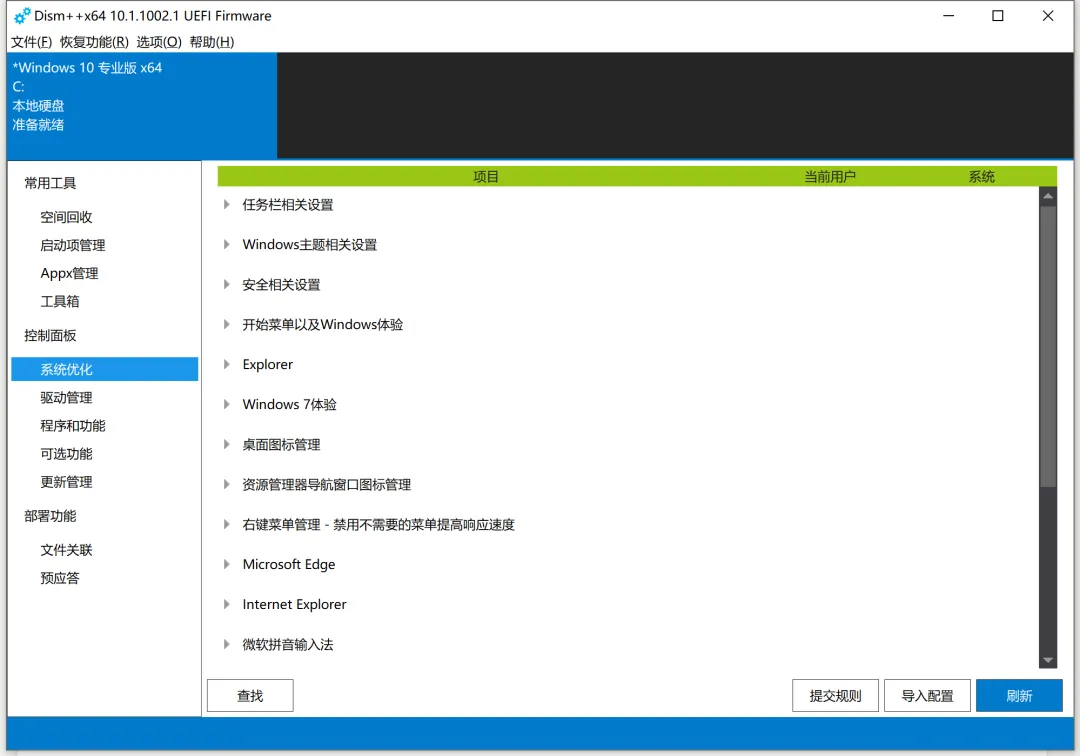Expand the Internet Explorer group arrow
The height and width of the screenshot is (756, 1080).
pyautogui.click(x=226, y=604)
